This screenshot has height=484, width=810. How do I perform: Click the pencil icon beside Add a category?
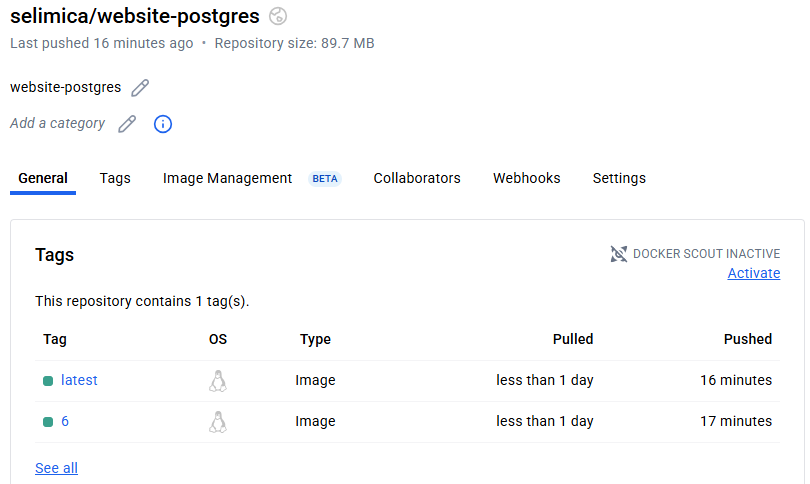pos(127,124)
